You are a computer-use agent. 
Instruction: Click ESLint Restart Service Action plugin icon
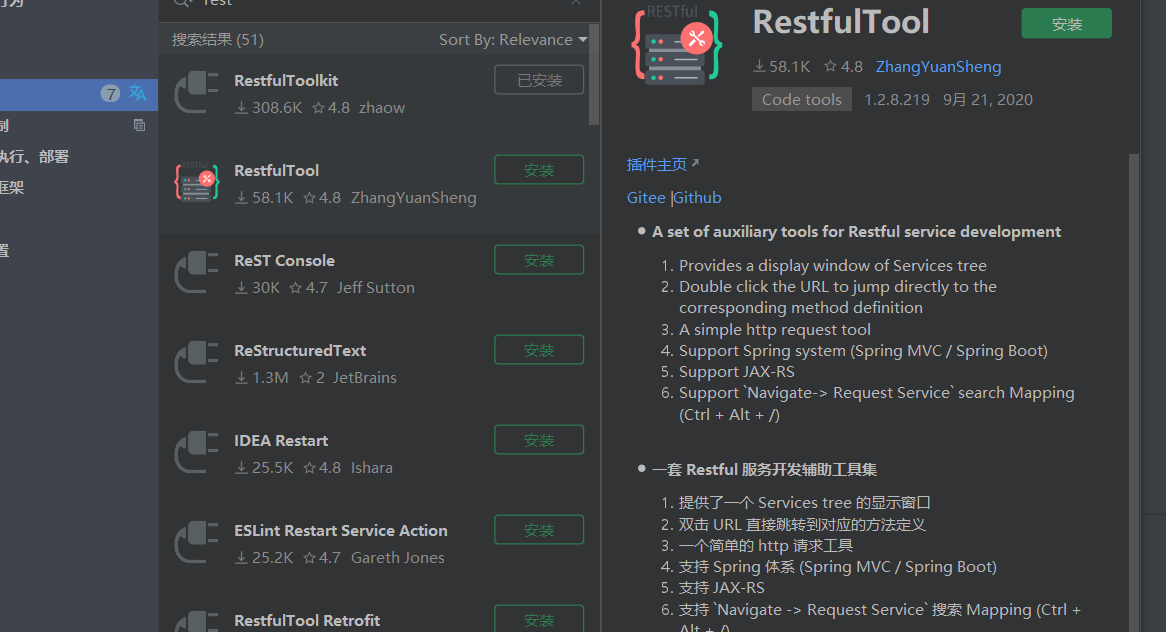click(196, 542)
